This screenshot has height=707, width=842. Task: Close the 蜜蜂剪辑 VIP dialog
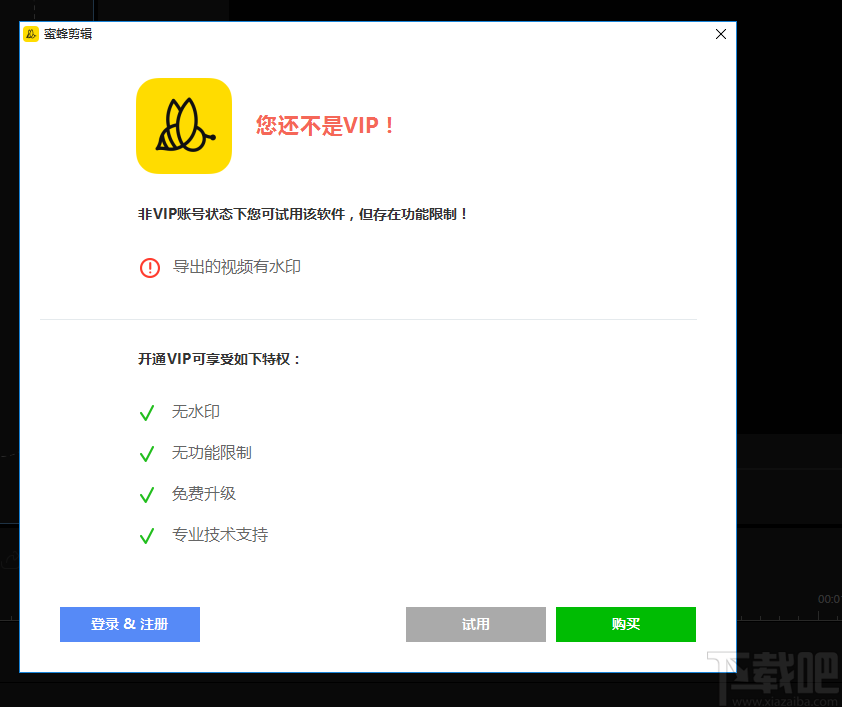coord(721,34)
